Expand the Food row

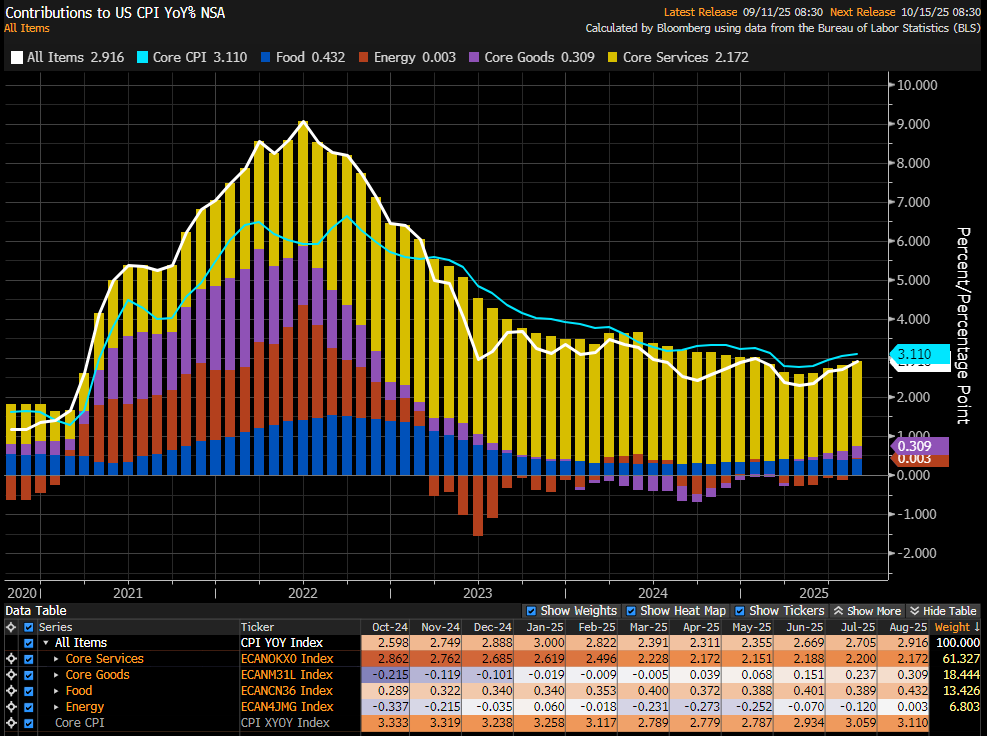(x=56, y=691)
